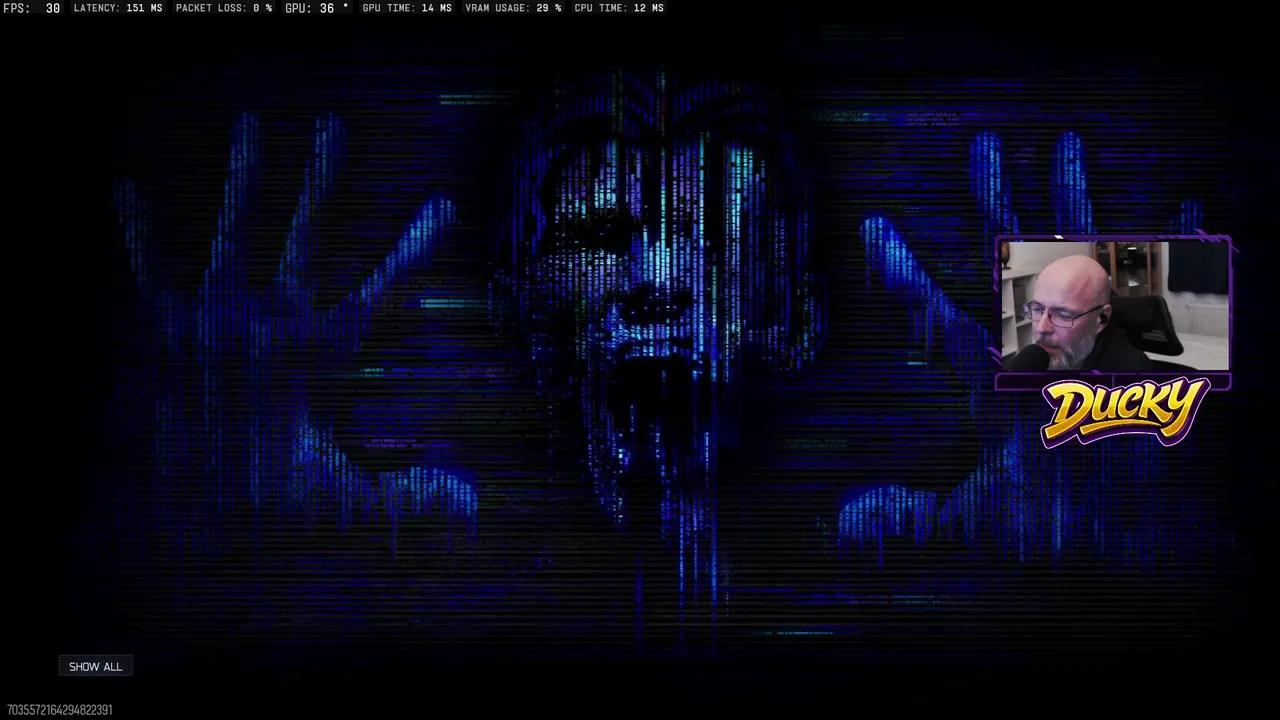Select the GPU Time 14 MS stat
Viewport: 1280px width, 720px height.
406,8
